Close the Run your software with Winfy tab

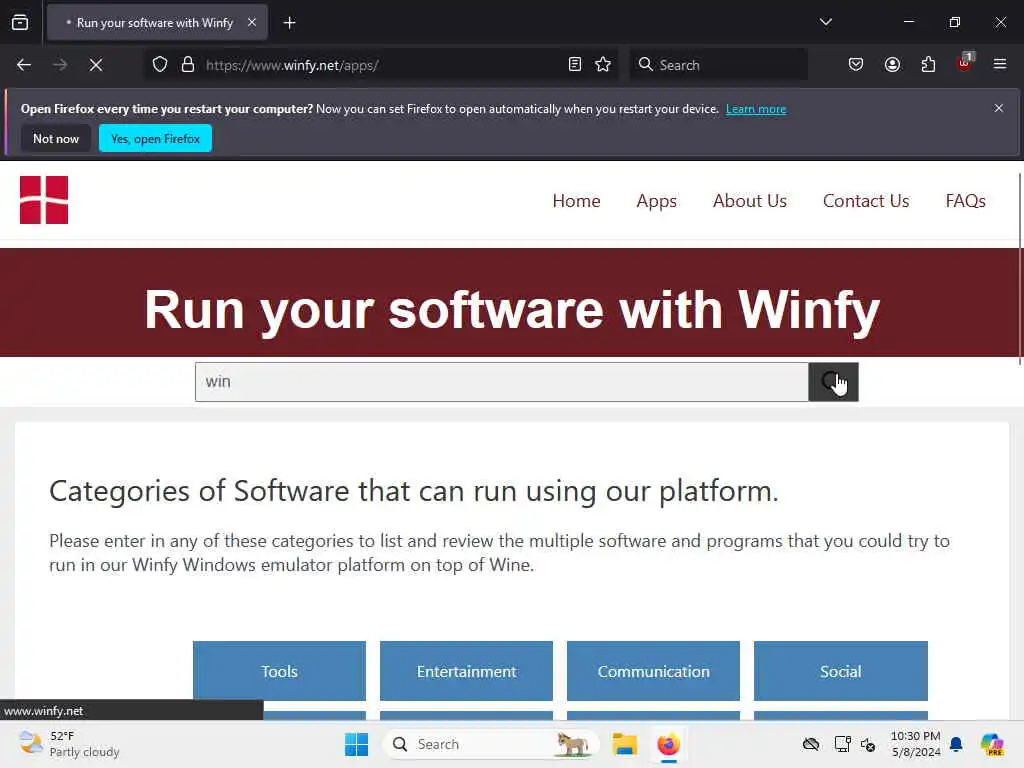(252, 22)
